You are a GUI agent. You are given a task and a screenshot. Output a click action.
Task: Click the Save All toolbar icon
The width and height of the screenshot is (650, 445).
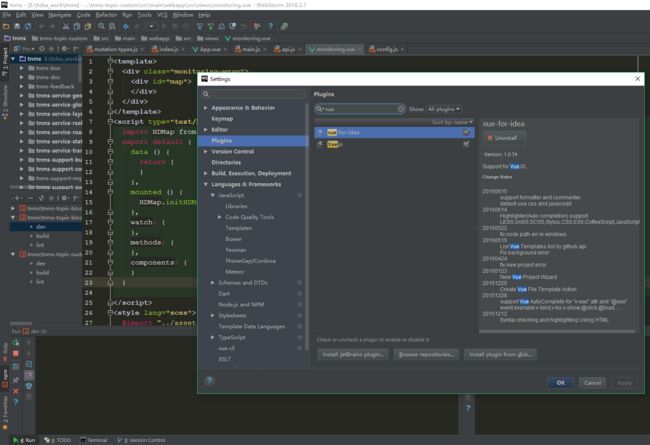[x=17, y=27]
